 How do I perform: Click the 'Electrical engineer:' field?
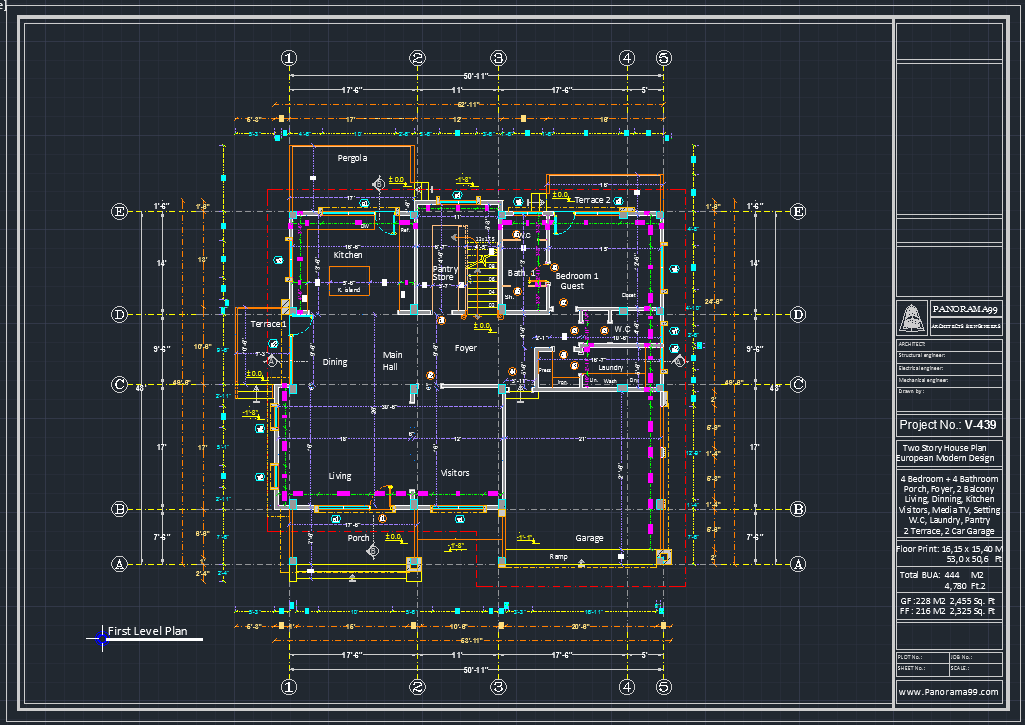click(949, 368)
